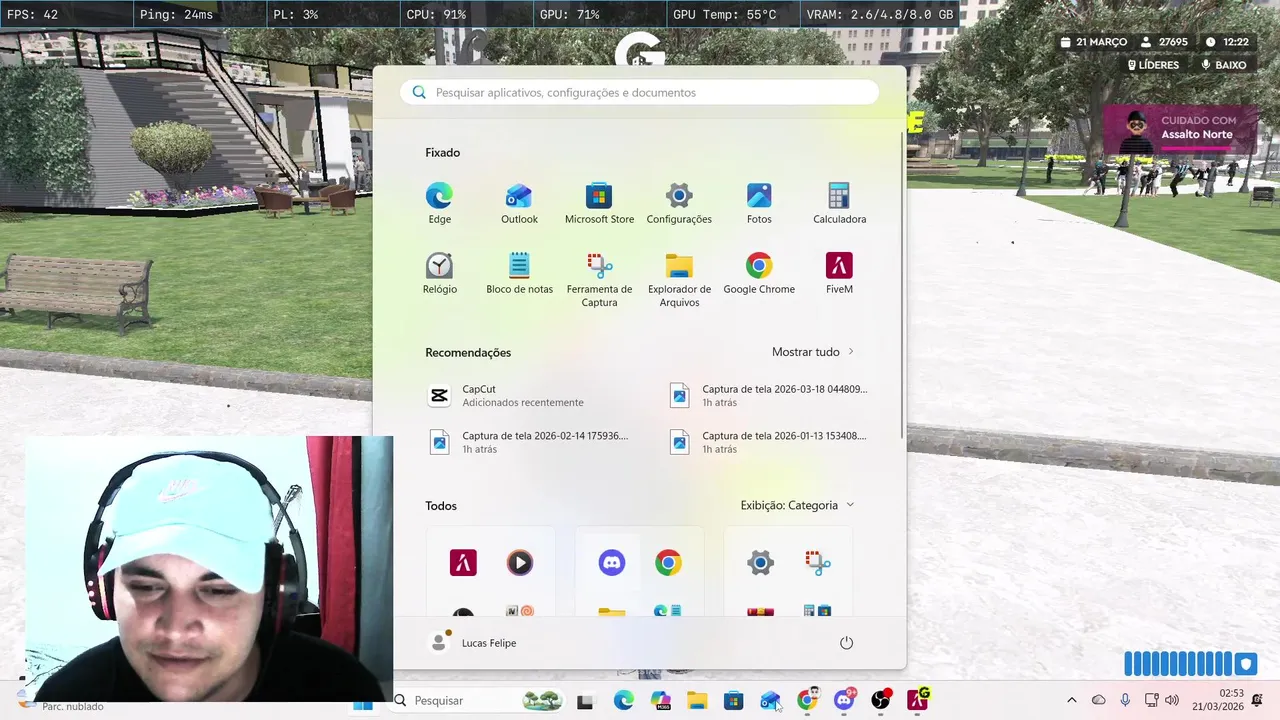Switch to FiveM on the taskbar
Screen dimensions: 1280x720
[x=918, y=699]
